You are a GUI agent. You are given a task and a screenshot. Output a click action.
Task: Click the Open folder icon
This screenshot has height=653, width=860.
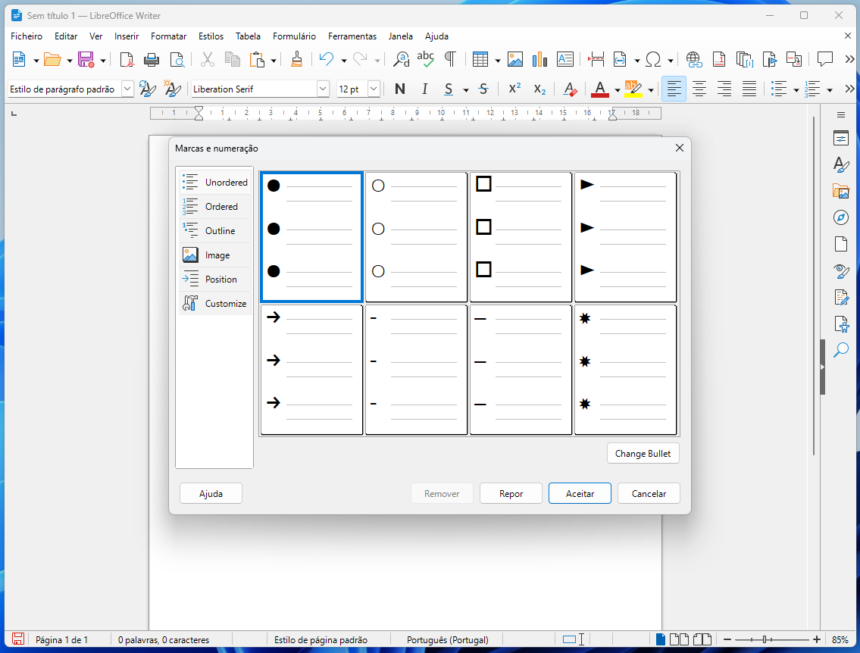point(52,59)
